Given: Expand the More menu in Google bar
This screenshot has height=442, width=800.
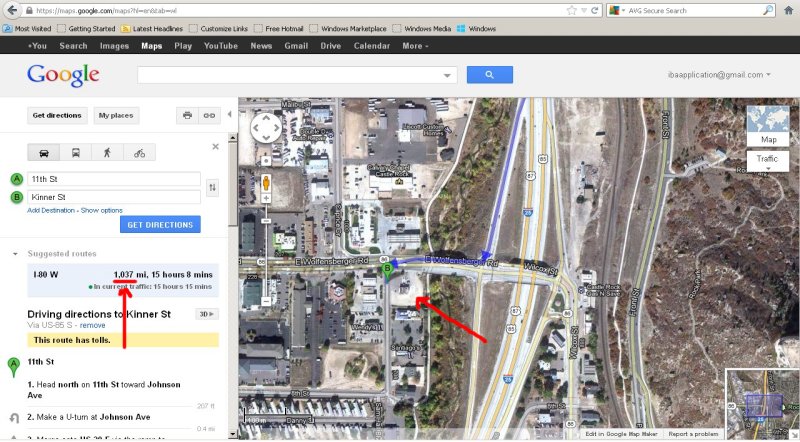Looking at the screenshot, I should coord(415,46).
